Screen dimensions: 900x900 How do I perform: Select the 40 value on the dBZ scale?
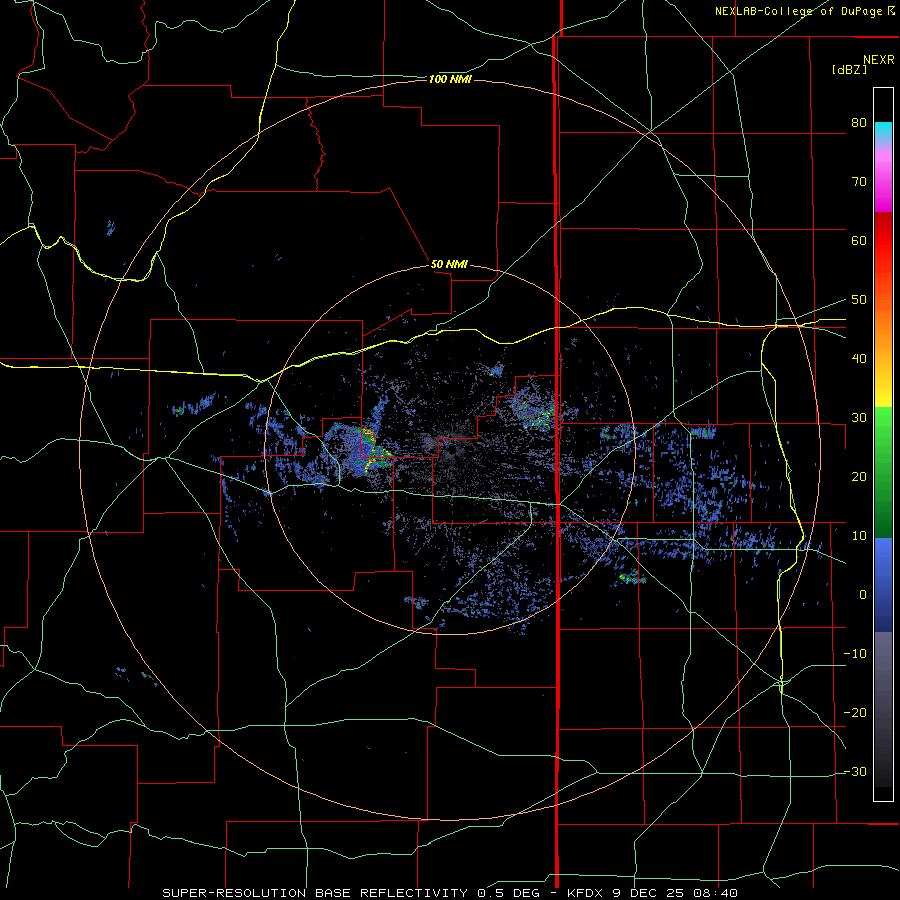click(x=859, y=358)
